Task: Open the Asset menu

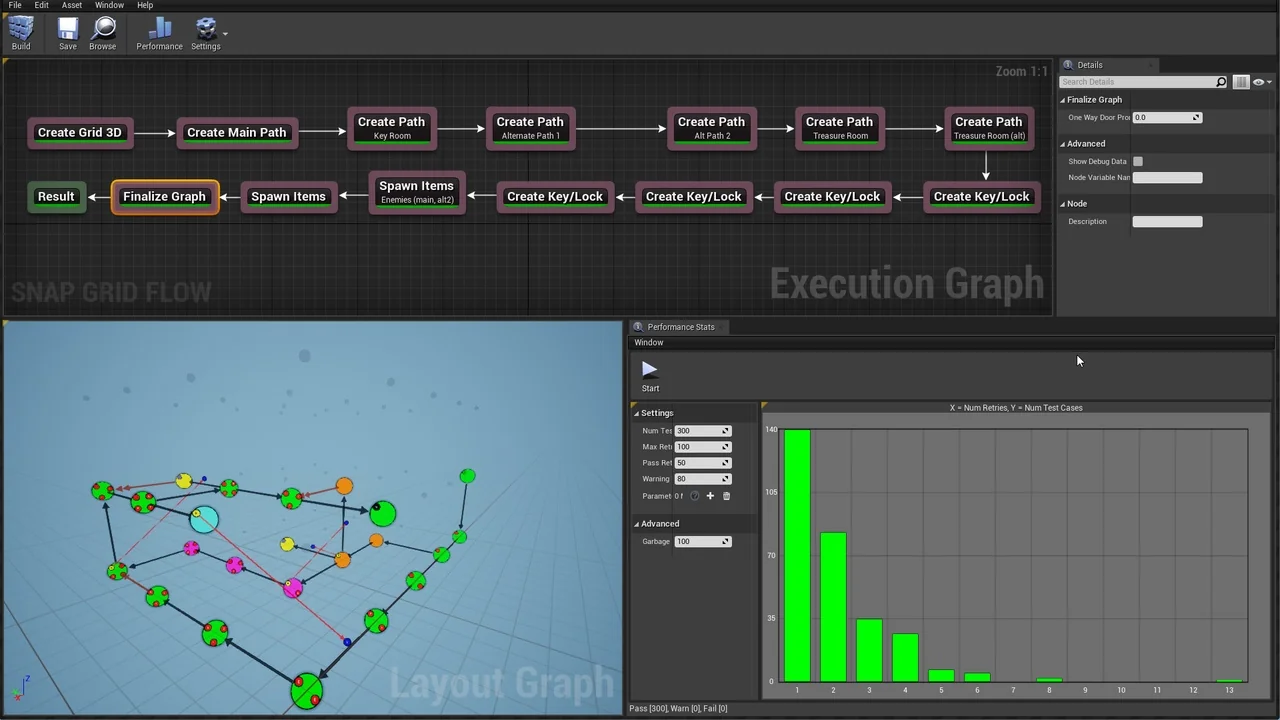Action: point(72,5)
